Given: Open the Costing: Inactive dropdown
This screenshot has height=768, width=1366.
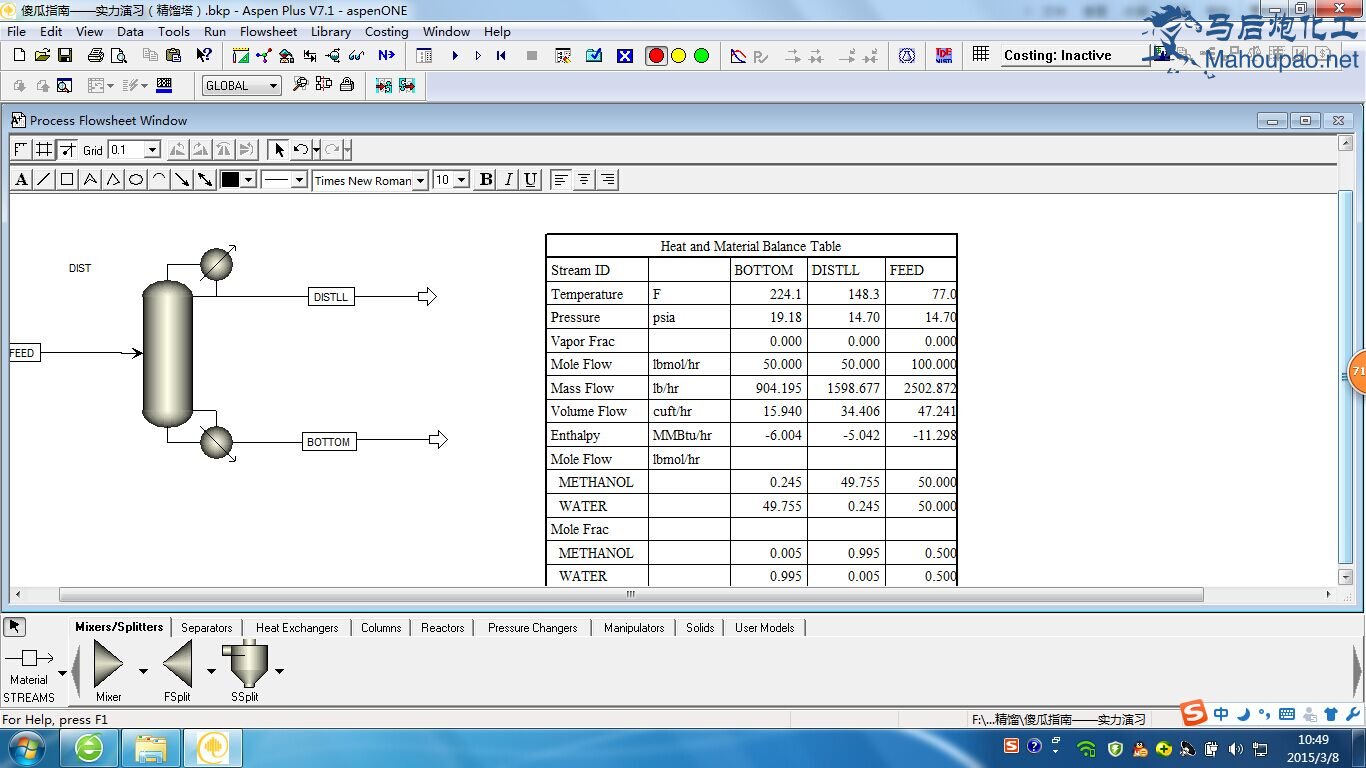Looking at the screenshot, I should (x=1076, y=55).
